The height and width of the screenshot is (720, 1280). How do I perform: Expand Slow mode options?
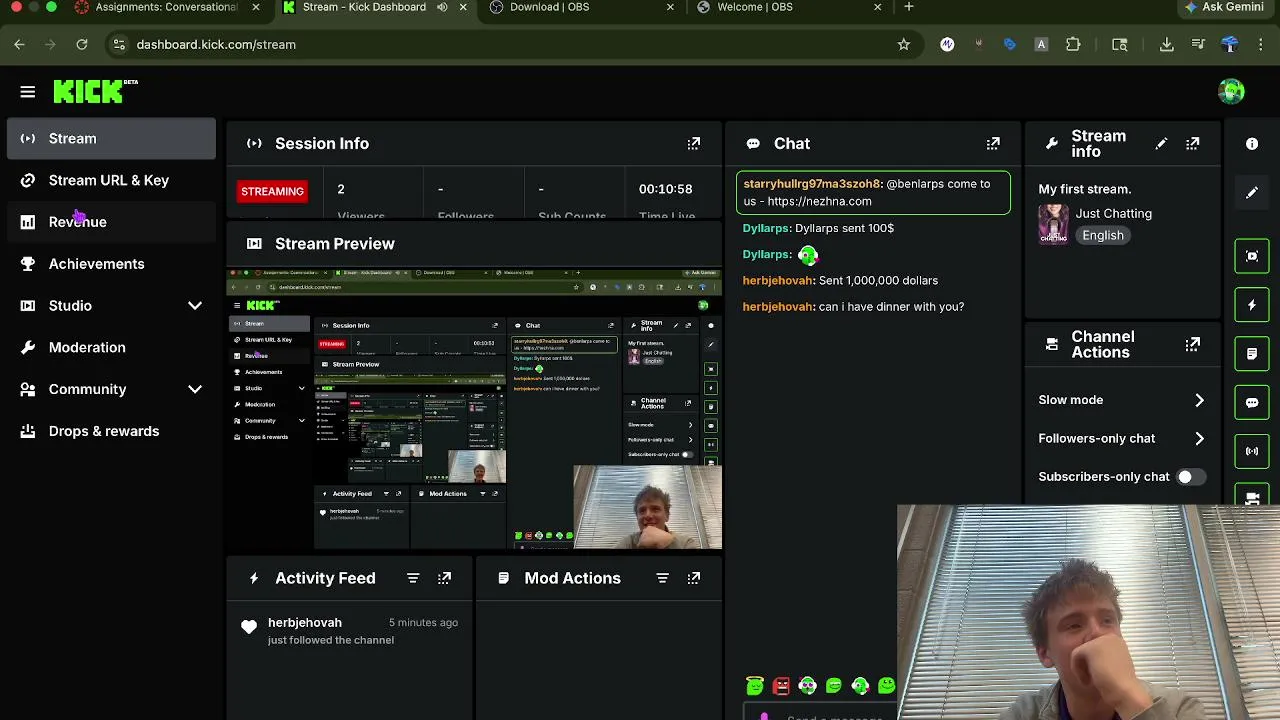coord(1199,400)
